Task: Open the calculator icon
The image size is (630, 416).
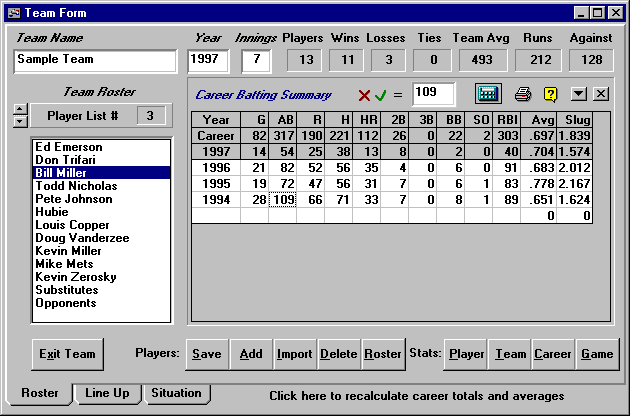Action: tap(488, 95)
